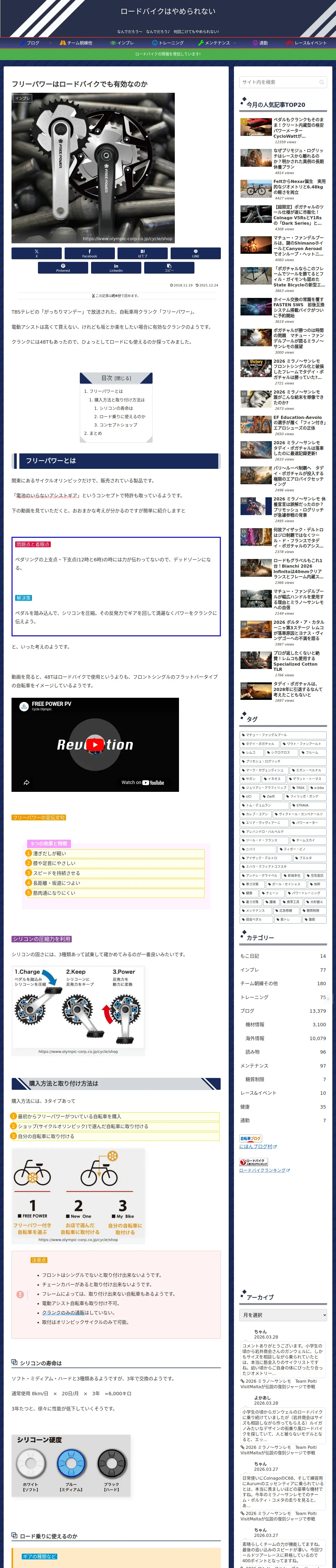This screenshot has width=336, height=1568.
Task: Click the インプレ label on the hero image
Action: pos(23,98)
